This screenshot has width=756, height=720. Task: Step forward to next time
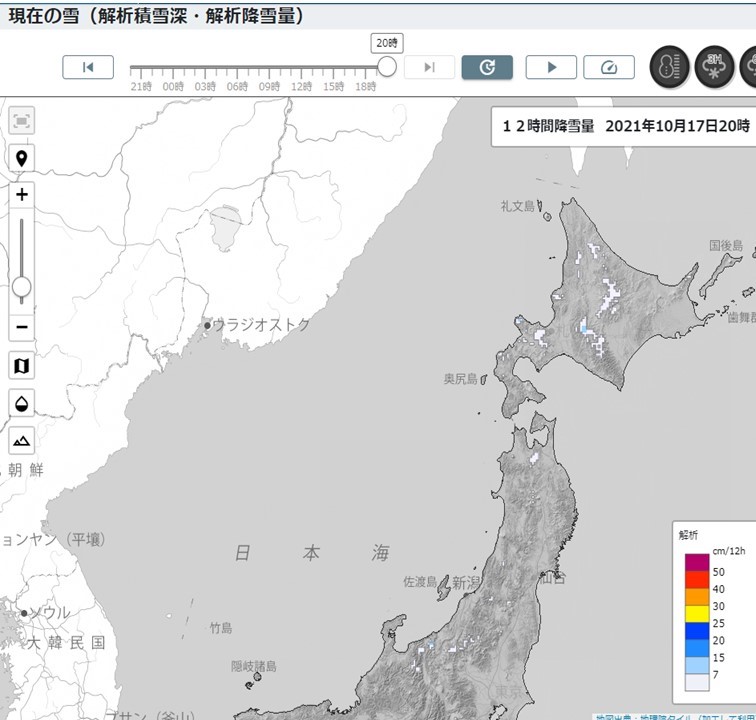point(429,67)
